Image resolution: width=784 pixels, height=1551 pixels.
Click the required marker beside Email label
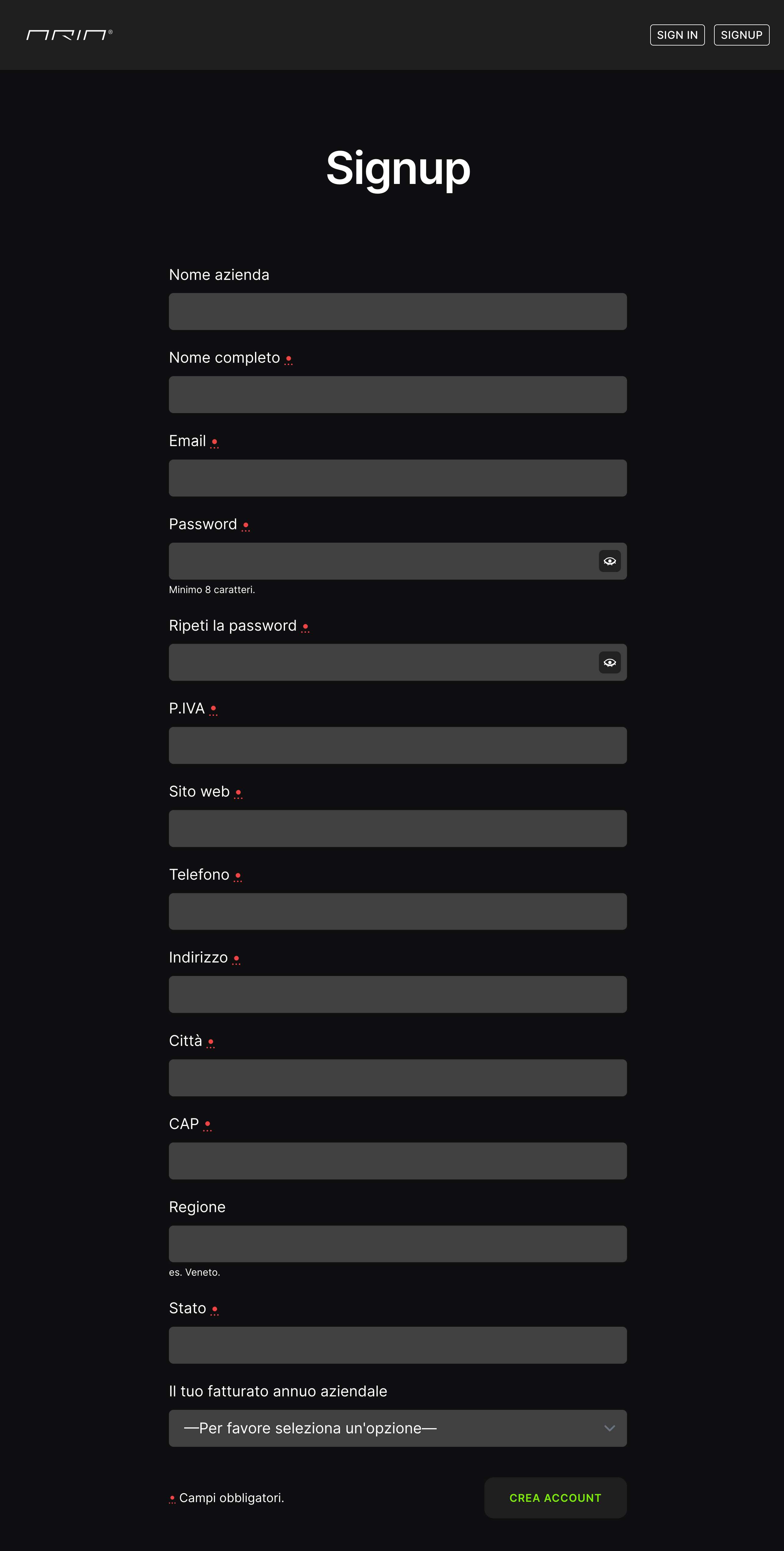(214, 443)
